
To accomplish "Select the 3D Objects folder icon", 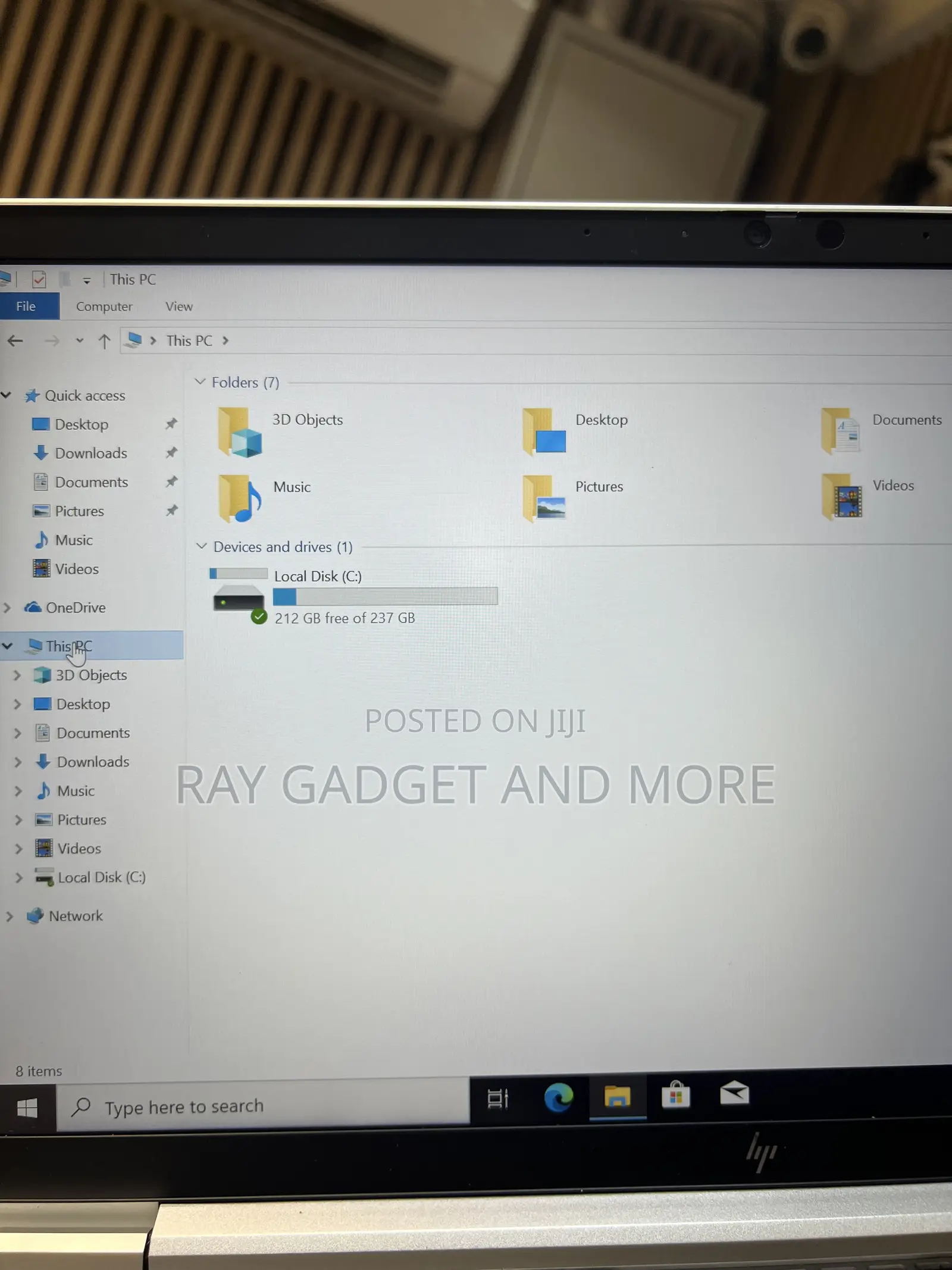I will [x=240, y=432].
